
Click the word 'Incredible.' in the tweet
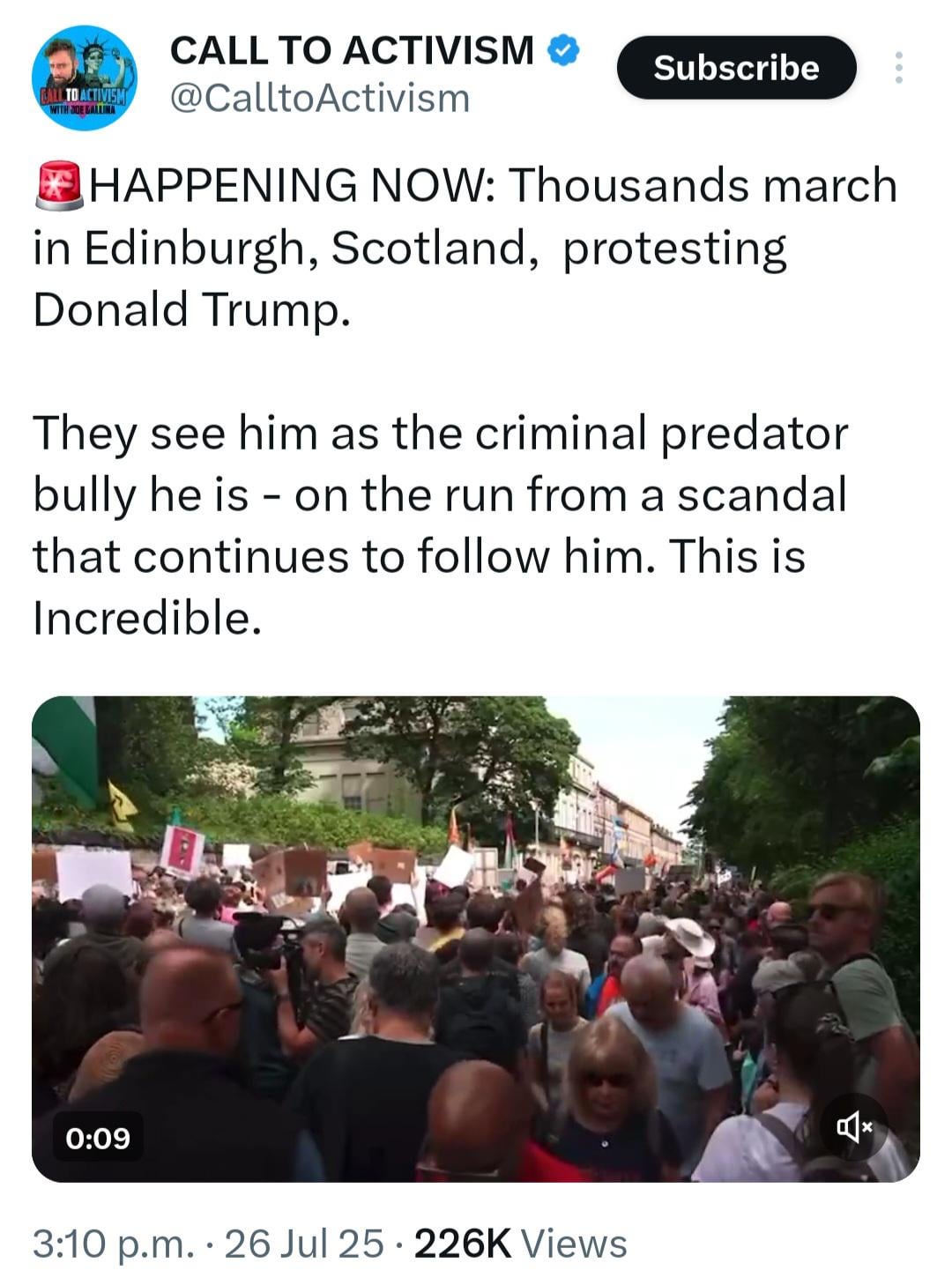(x=147, y=618)
